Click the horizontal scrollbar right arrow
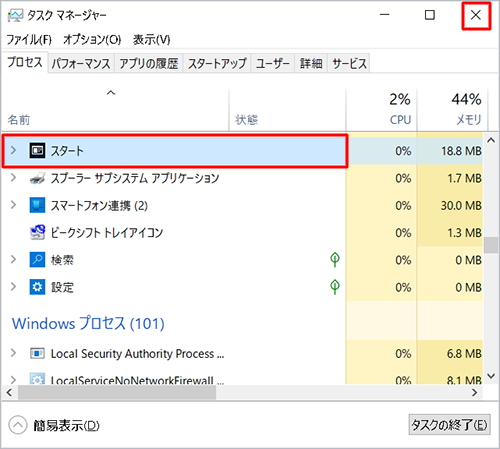 coord(475,392)
